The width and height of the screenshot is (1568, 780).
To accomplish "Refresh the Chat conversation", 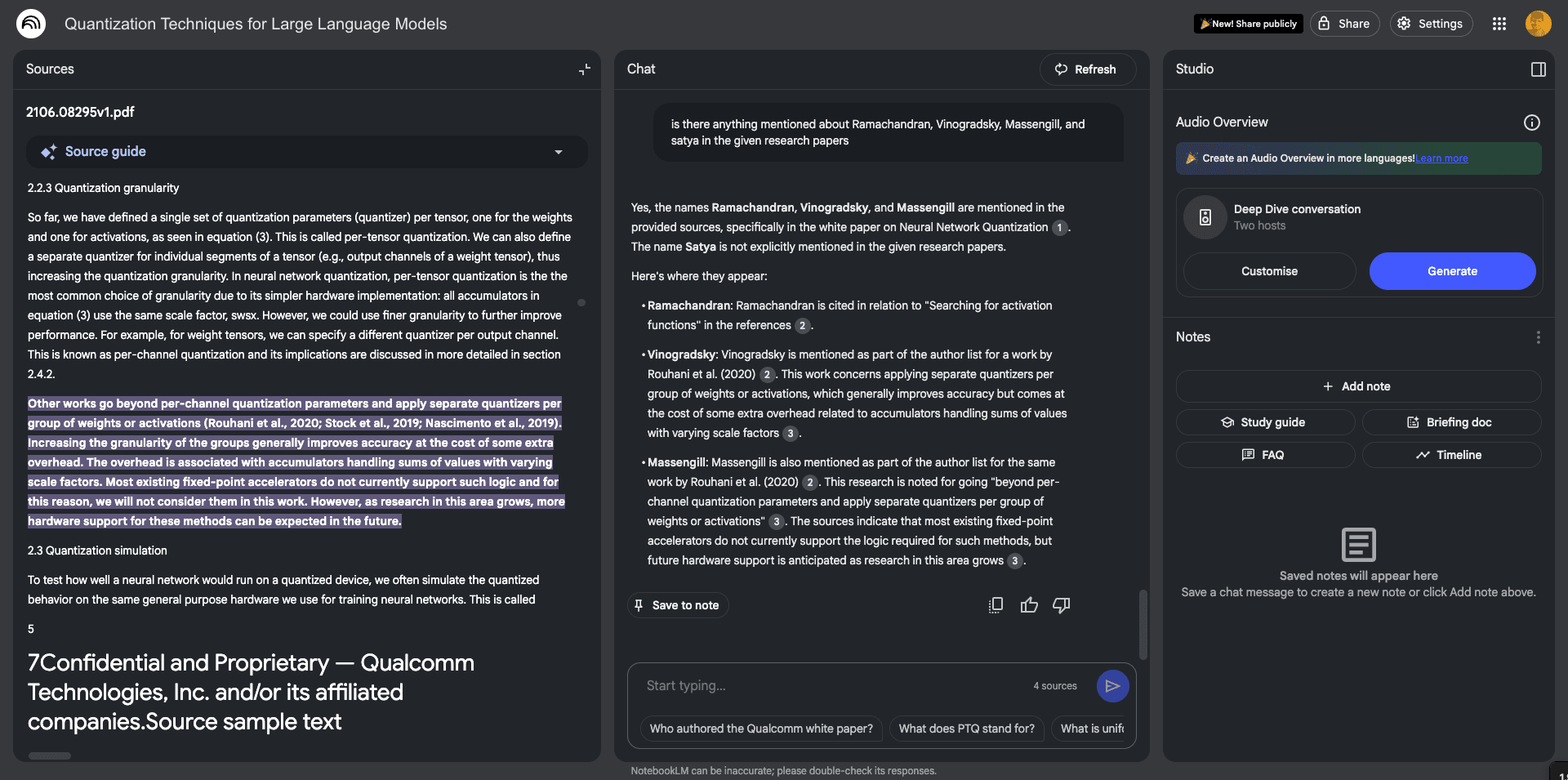I will tap(1087, 69).
